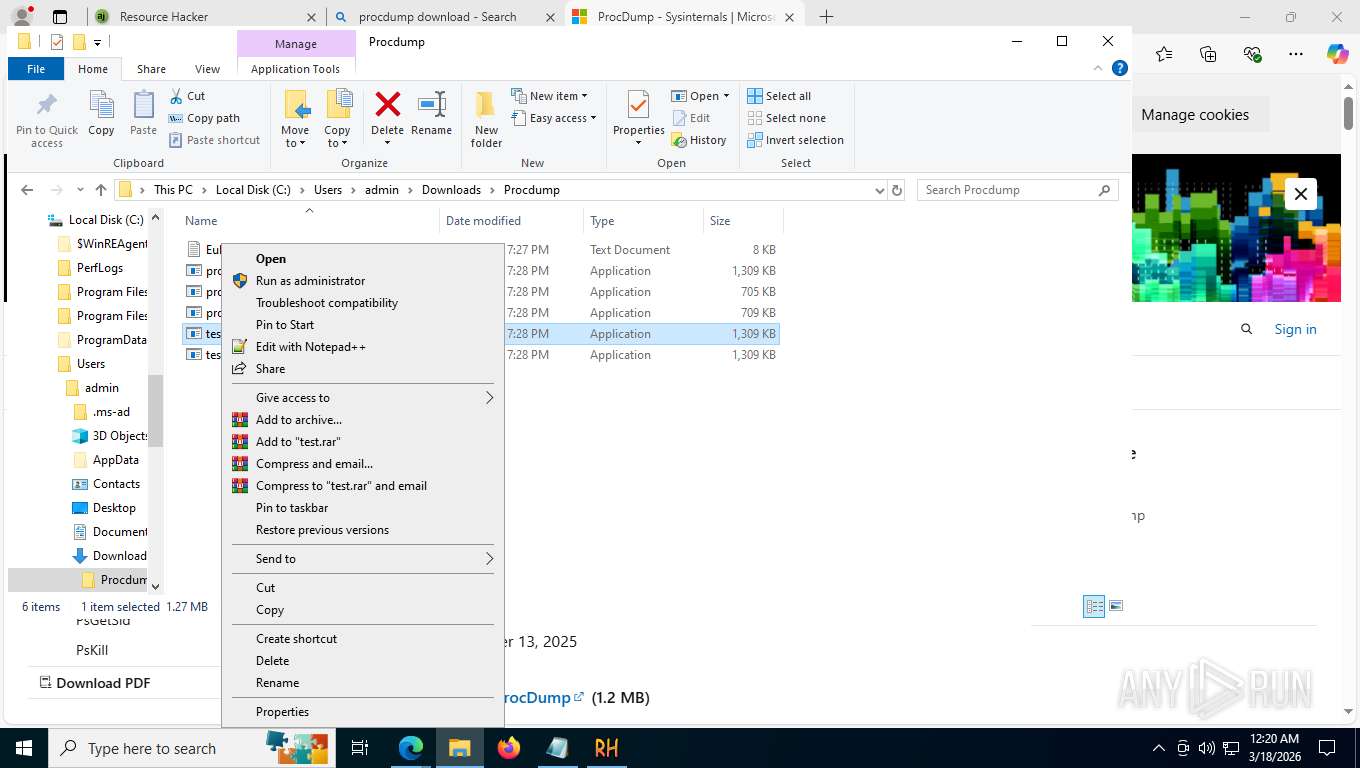Open the ribbon Open dropdown
The image size is (1360, 768).
700,96
